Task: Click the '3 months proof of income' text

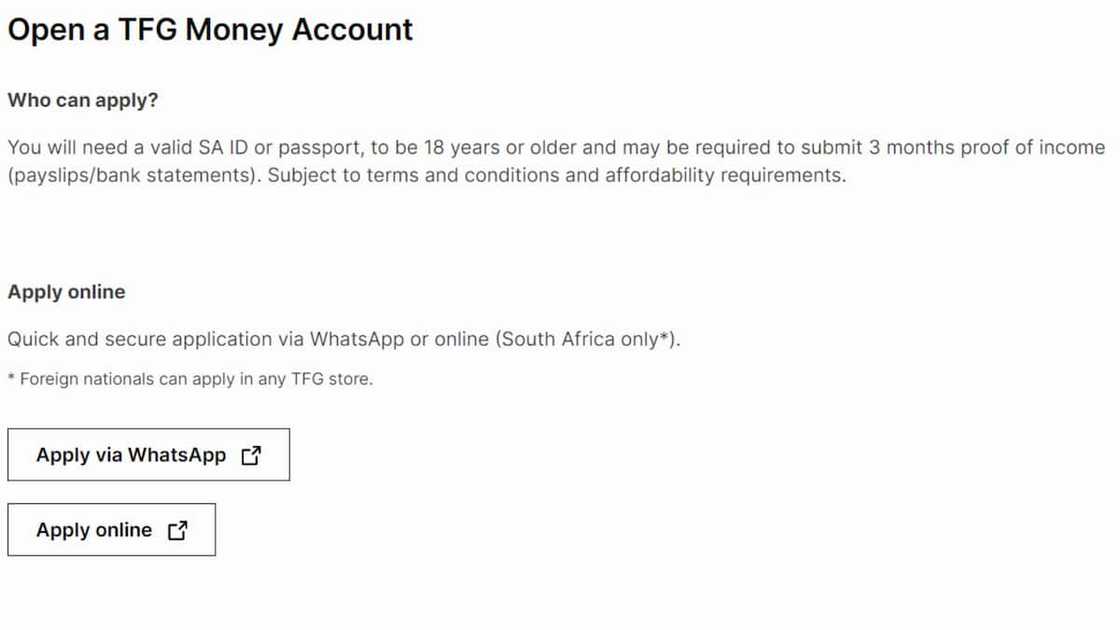Action: (986, 147)
